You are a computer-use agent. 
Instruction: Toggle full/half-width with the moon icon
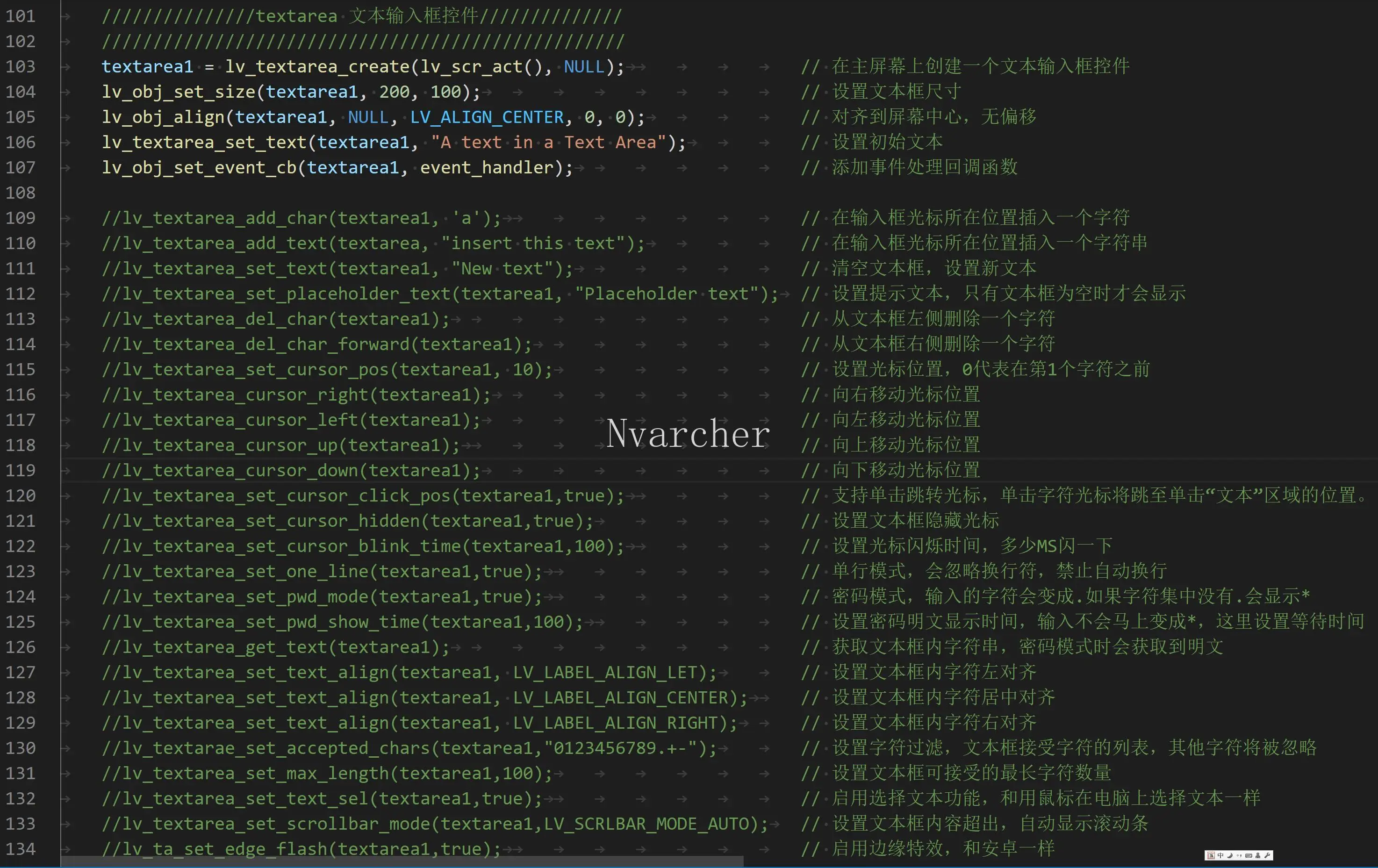(1230, 856)
